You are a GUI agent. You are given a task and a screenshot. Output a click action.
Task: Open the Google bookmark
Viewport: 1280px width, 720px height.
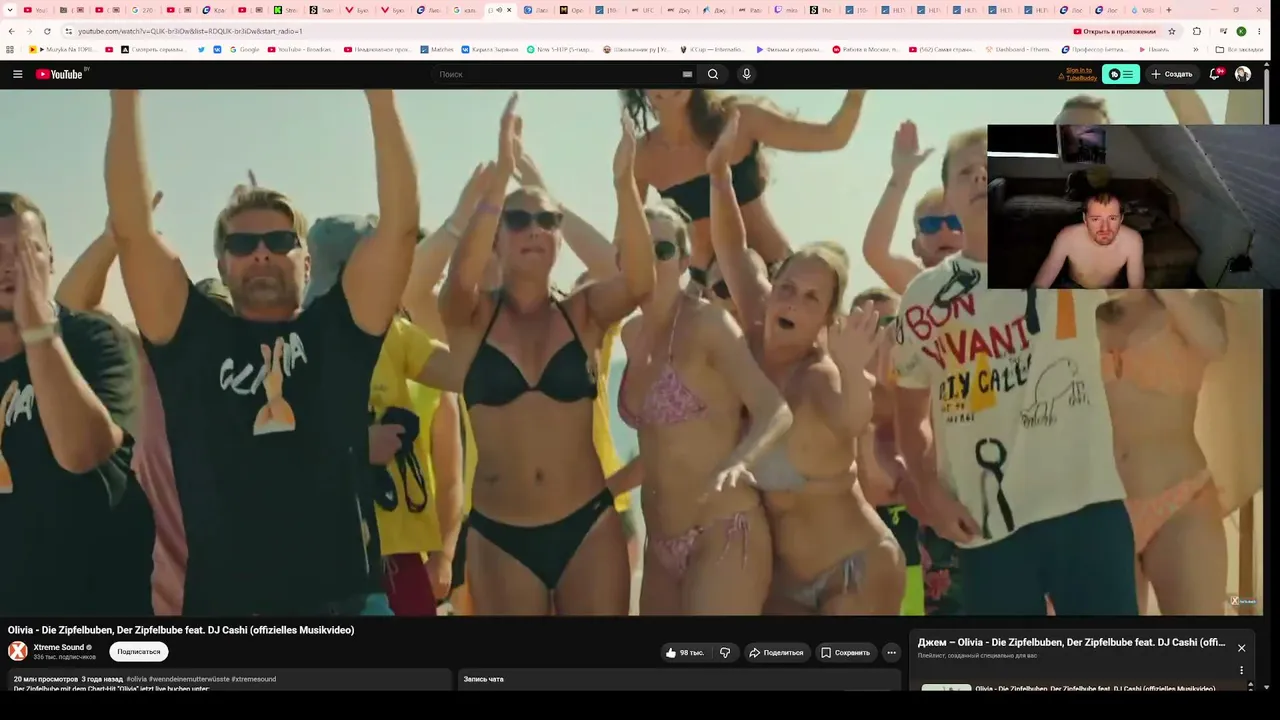point(244,49)
